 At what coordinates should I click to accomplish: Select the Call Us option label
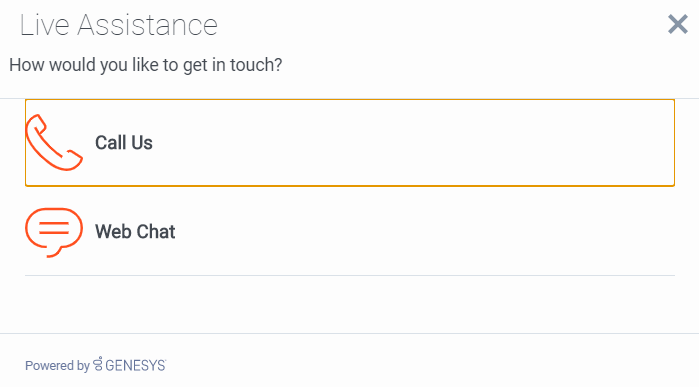coord(124,143)
